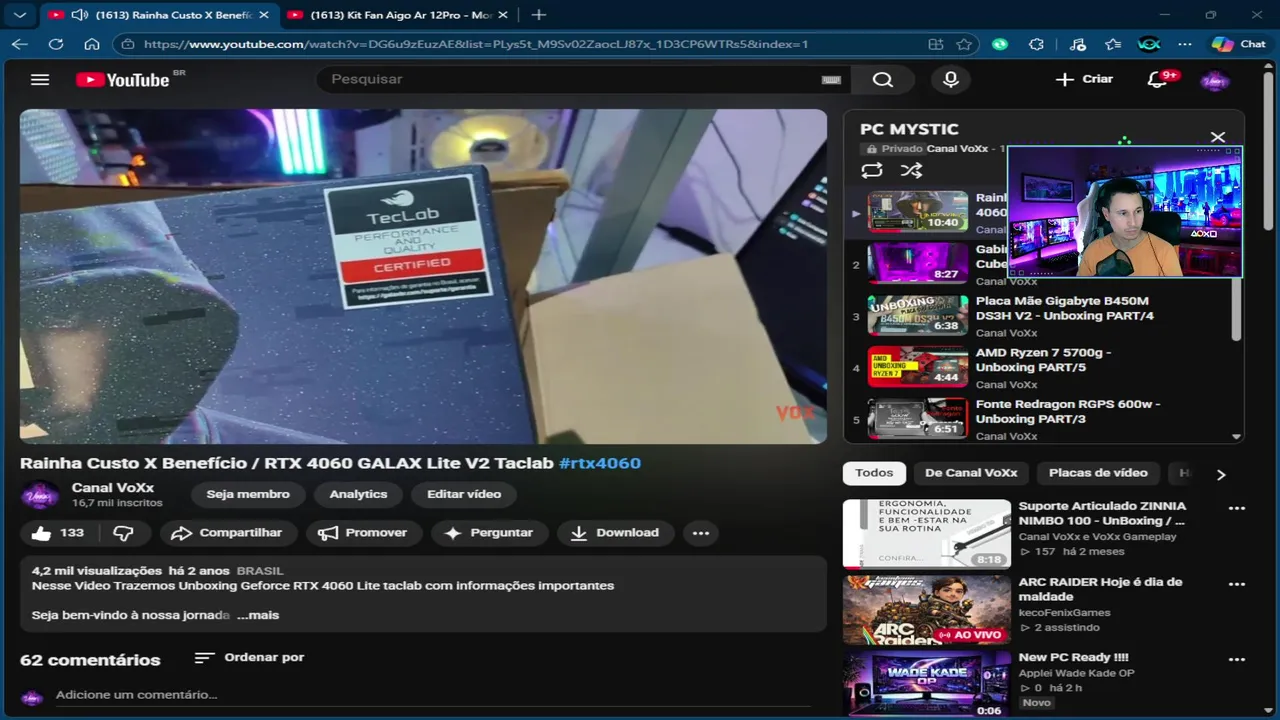Dislike the video with thumbs down
This screenshot has height=720, width=1280.
(x=123, y=533)
